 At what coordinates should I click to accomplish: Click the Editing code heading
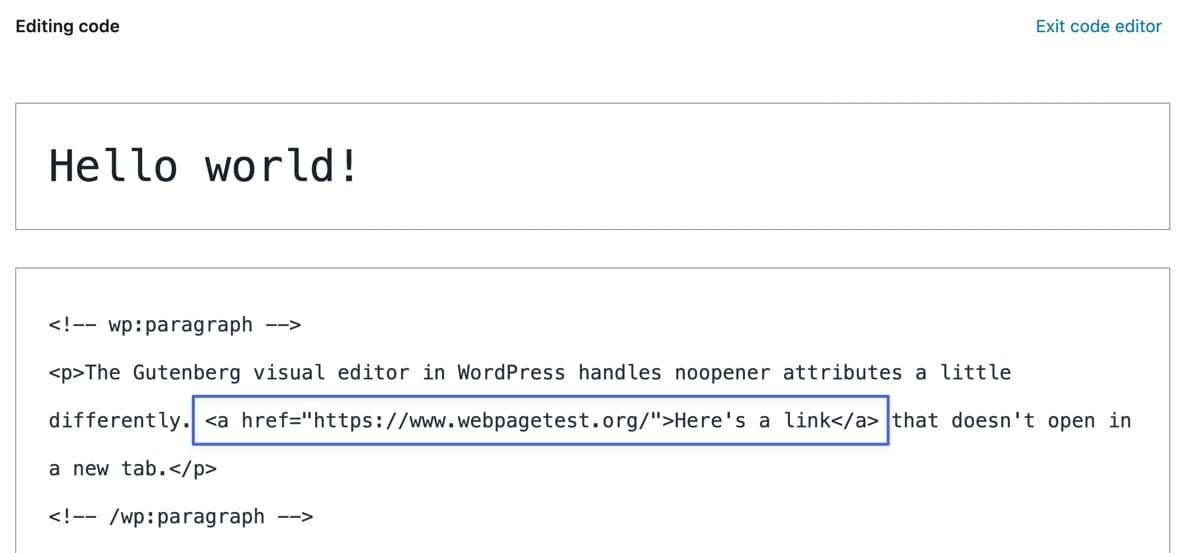click(67, 27)
